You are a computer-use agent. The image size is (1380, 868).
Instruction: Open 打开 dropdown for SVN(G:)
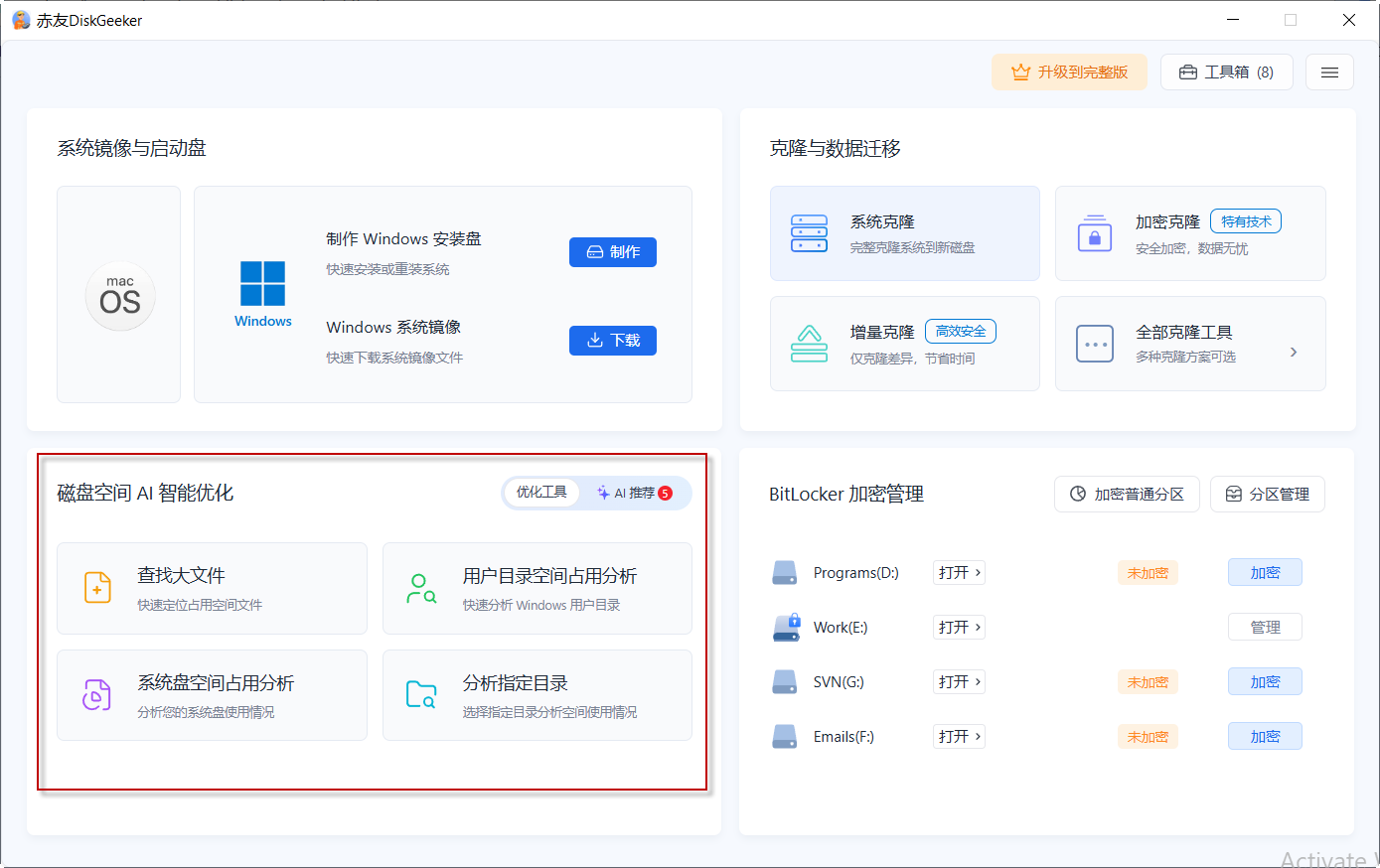click(x=959, y=681)
